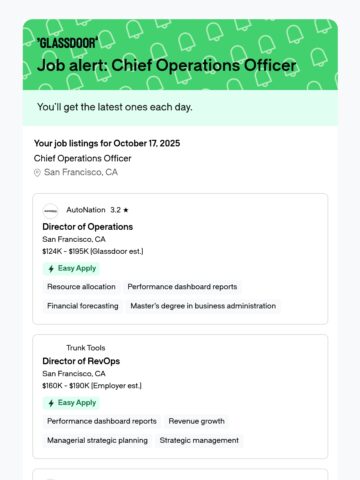The height and width of the screenshot is (480, 360).
Task: Click the Trunk Tools company name
Action: tap(86, 348)
